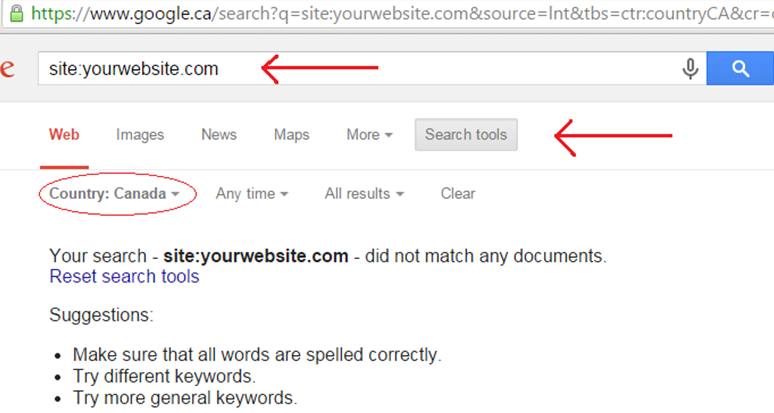Click the microphone voice search icon
774x413 pixels.
(x=690, y=69)
